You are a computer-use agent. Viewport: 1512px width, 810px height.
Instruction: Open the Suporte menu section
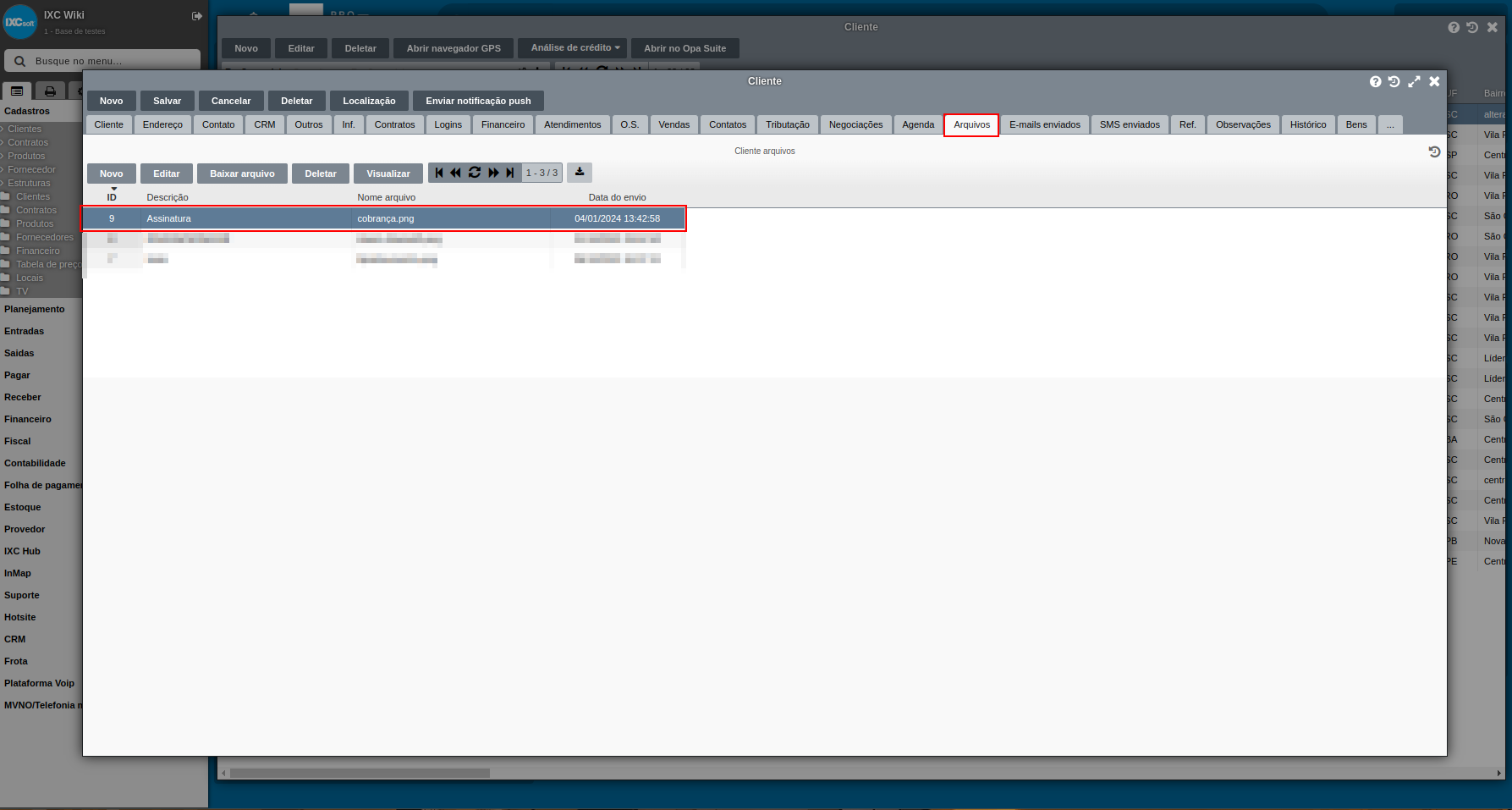click(x=22, y=595)
